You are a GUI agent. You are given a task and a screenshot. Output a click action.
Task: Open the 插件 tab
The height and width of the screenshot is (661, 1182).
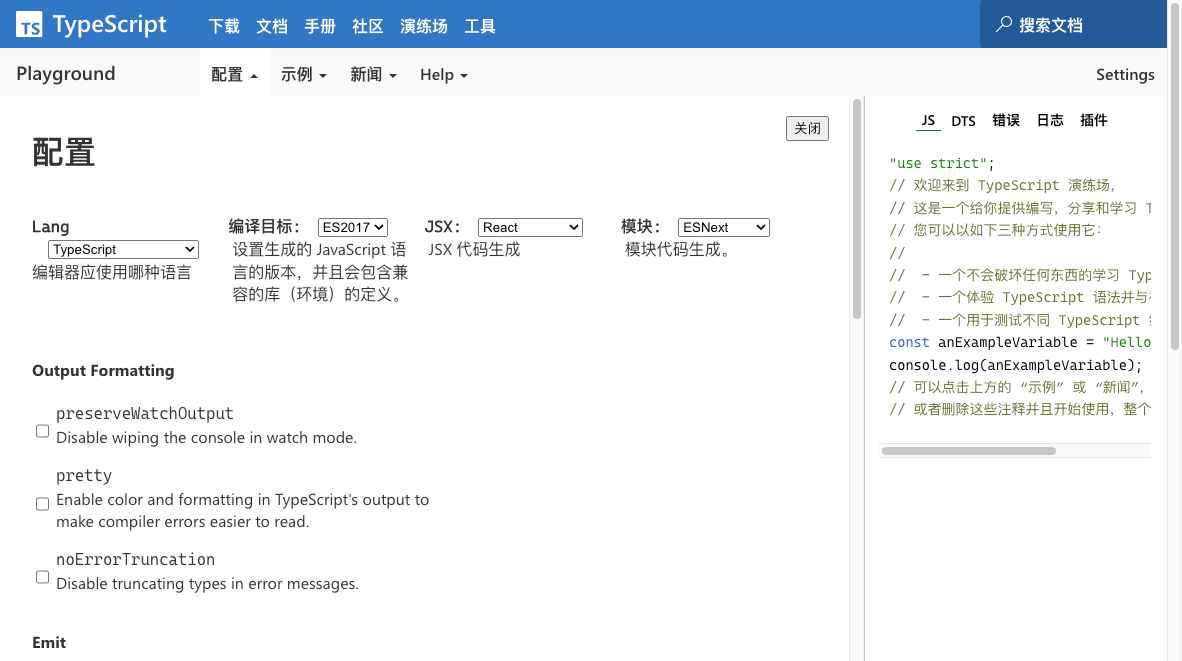click(1094, 121)
